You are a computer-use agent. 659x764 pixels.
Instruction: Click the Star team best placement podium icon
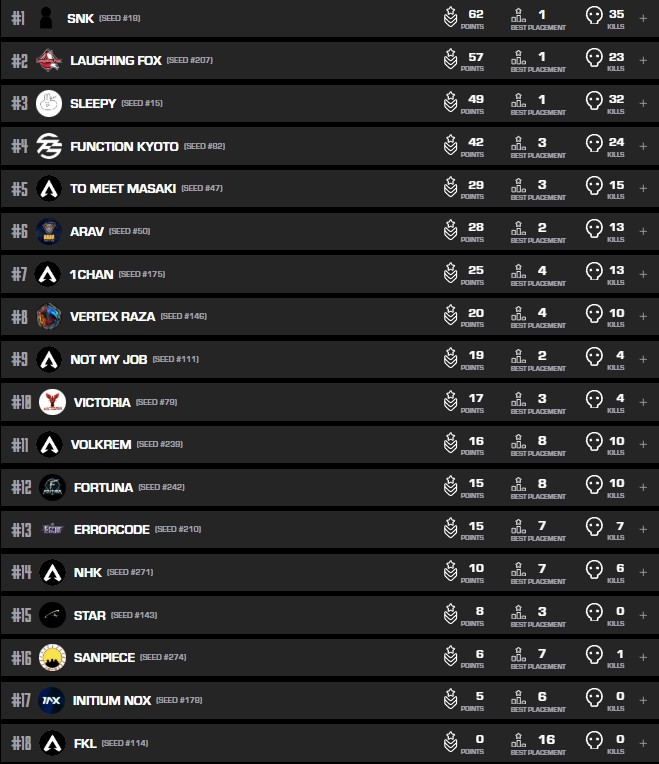click(x=518, y=614)
